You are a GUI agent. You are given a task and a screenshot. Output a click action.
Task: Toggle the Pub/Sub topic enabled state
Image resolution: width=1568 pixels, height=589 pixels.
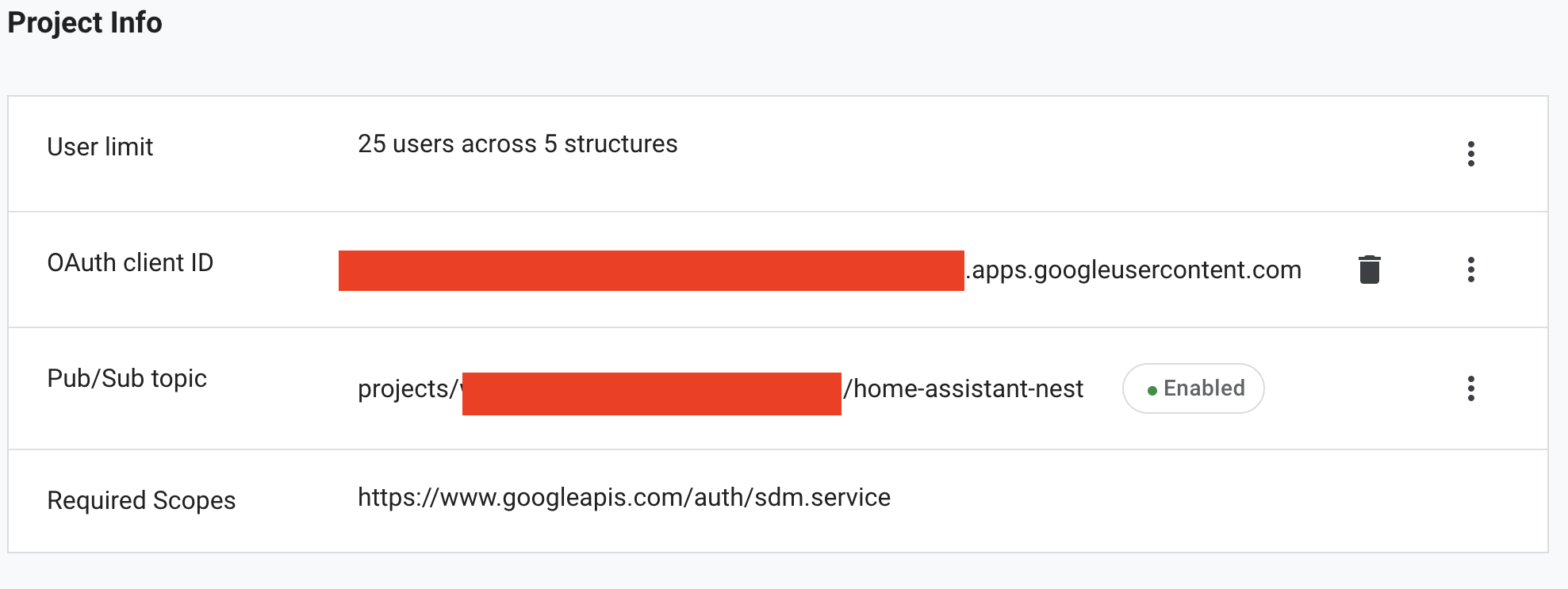tap(1193, 388)
